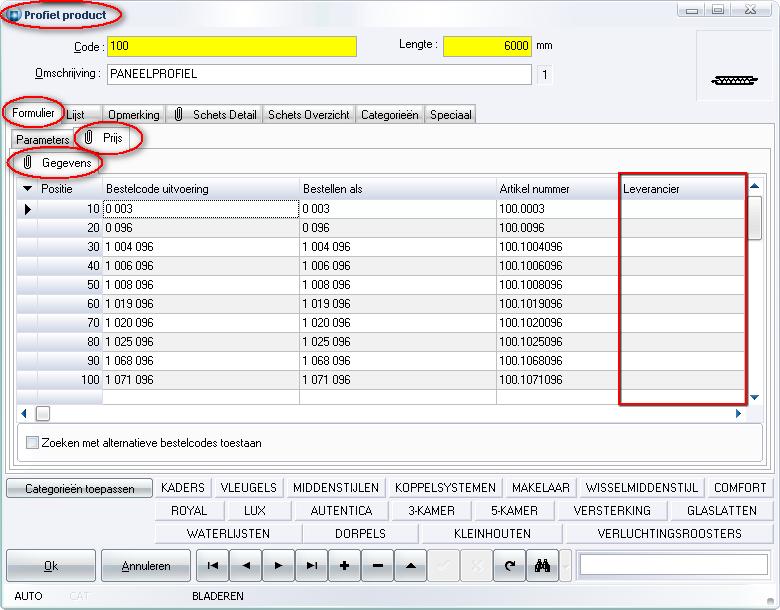
Task: Open dropdown next to binoculars button
Action: click(566, 565)
